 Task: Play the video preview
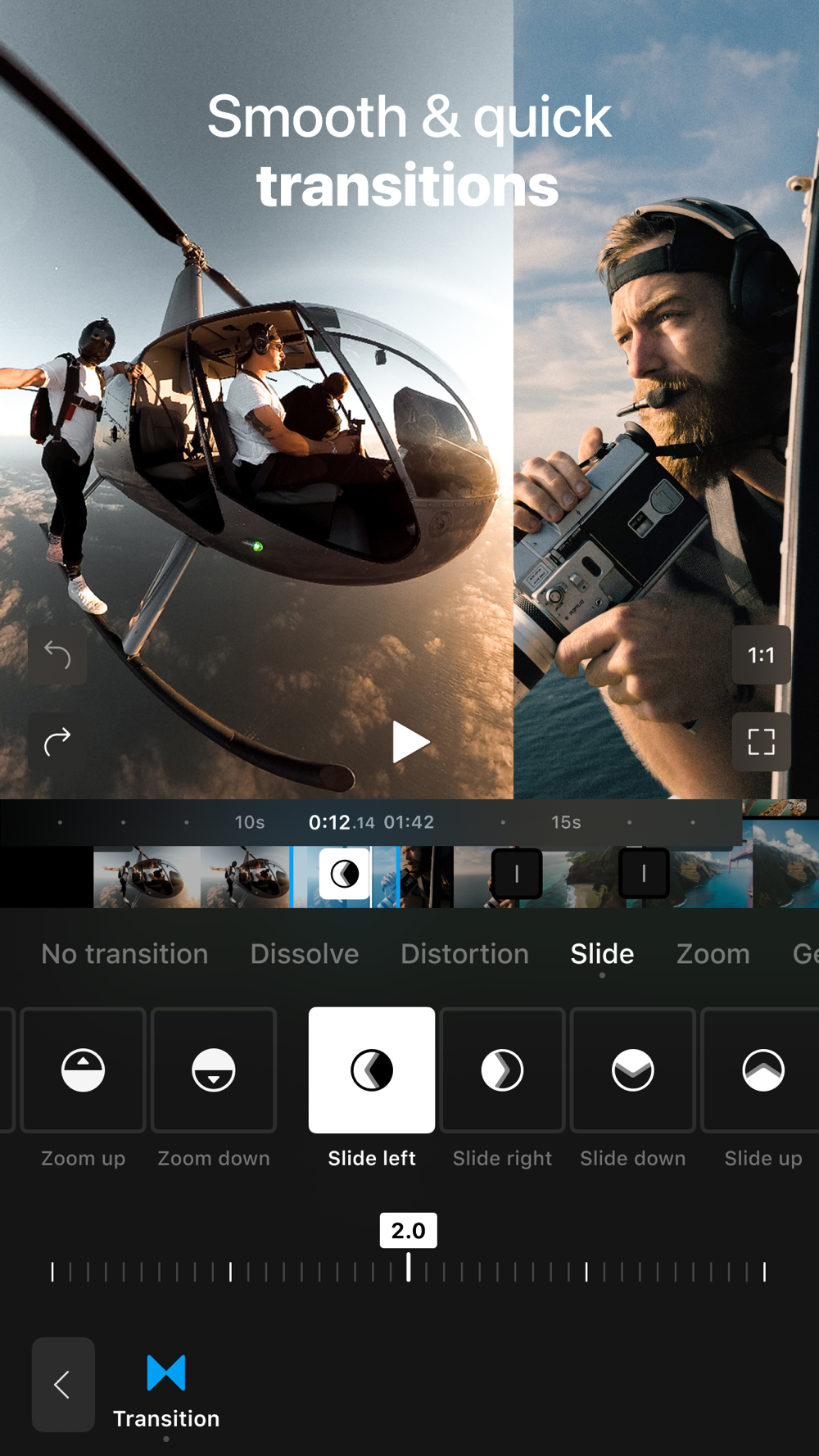409,742
